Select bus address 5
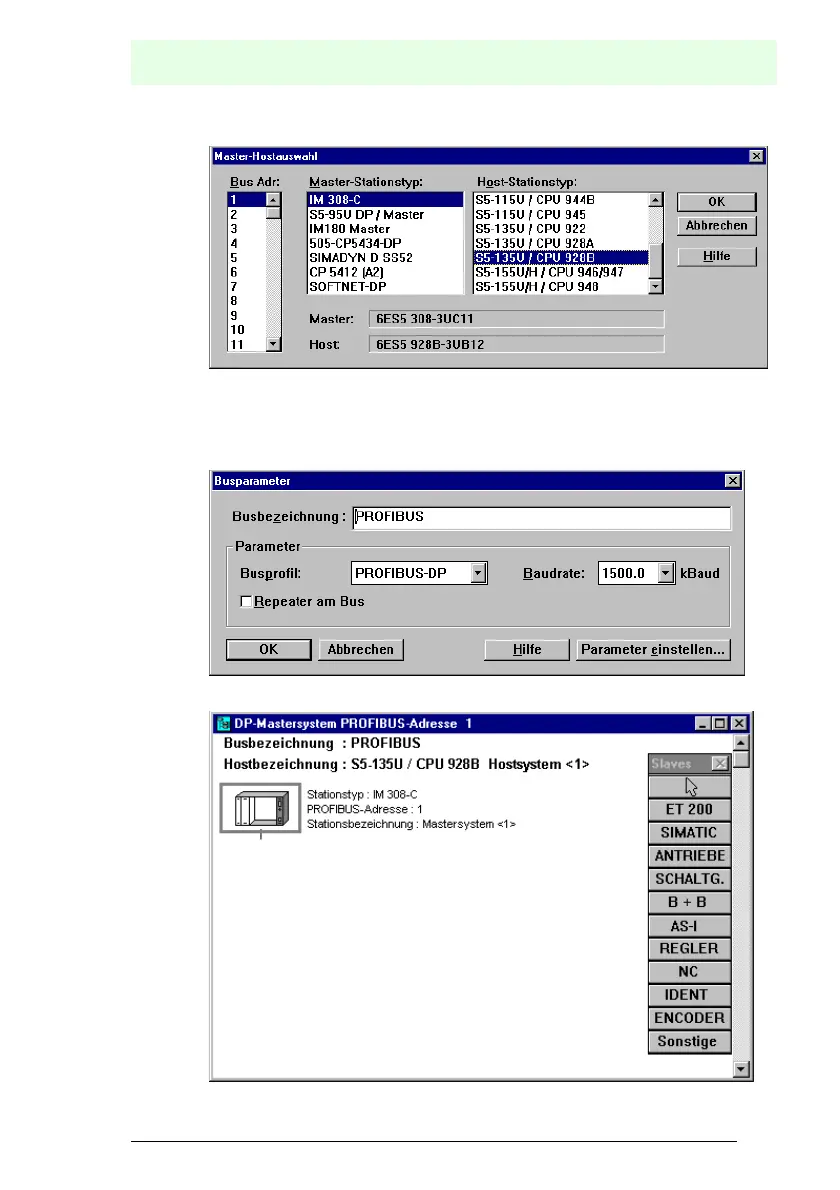Image resolution: width=840 pixels, height=1190 pixels. click(247, 258)
